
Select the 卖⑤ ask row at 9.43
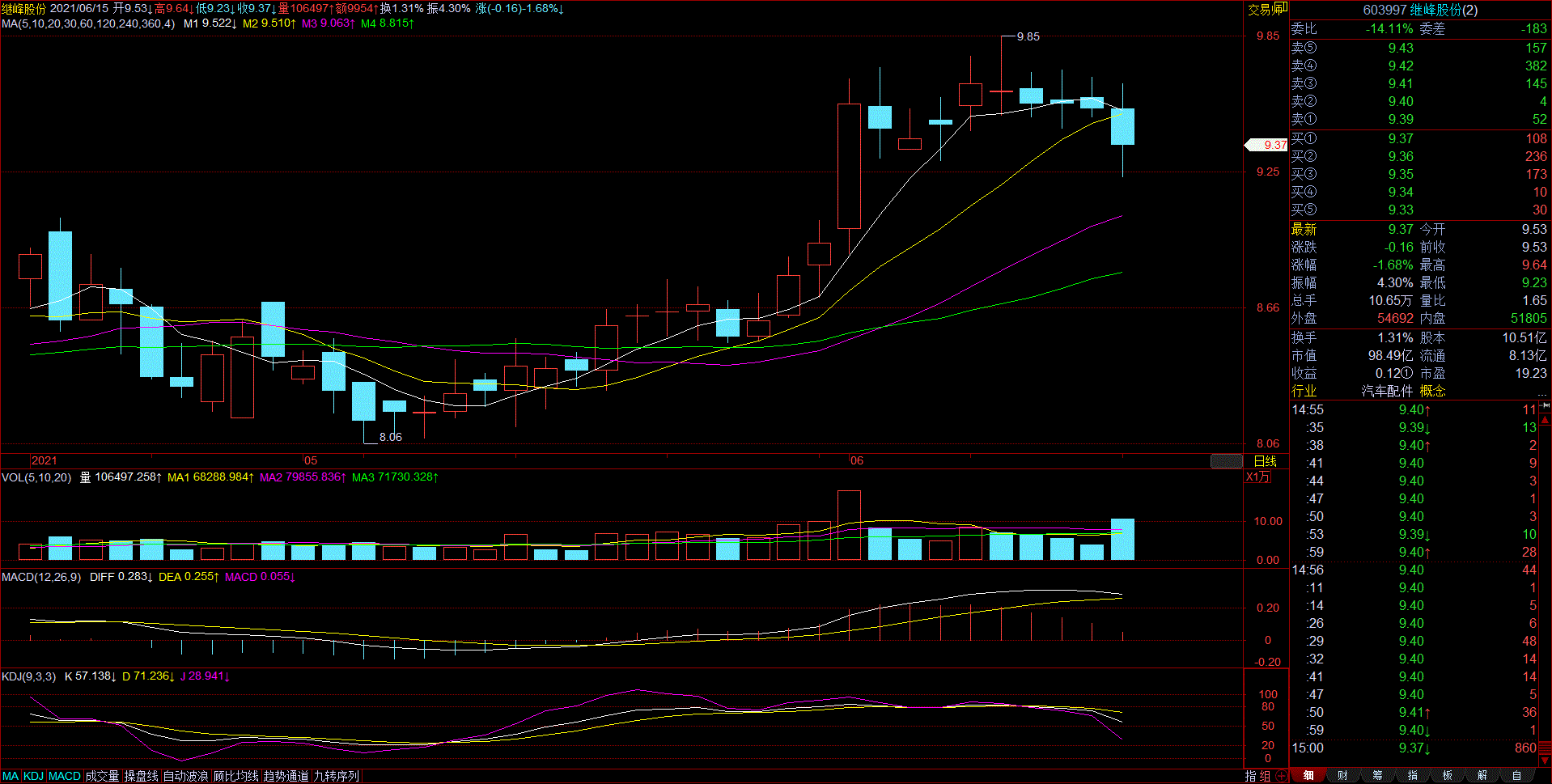(1419, 48)
